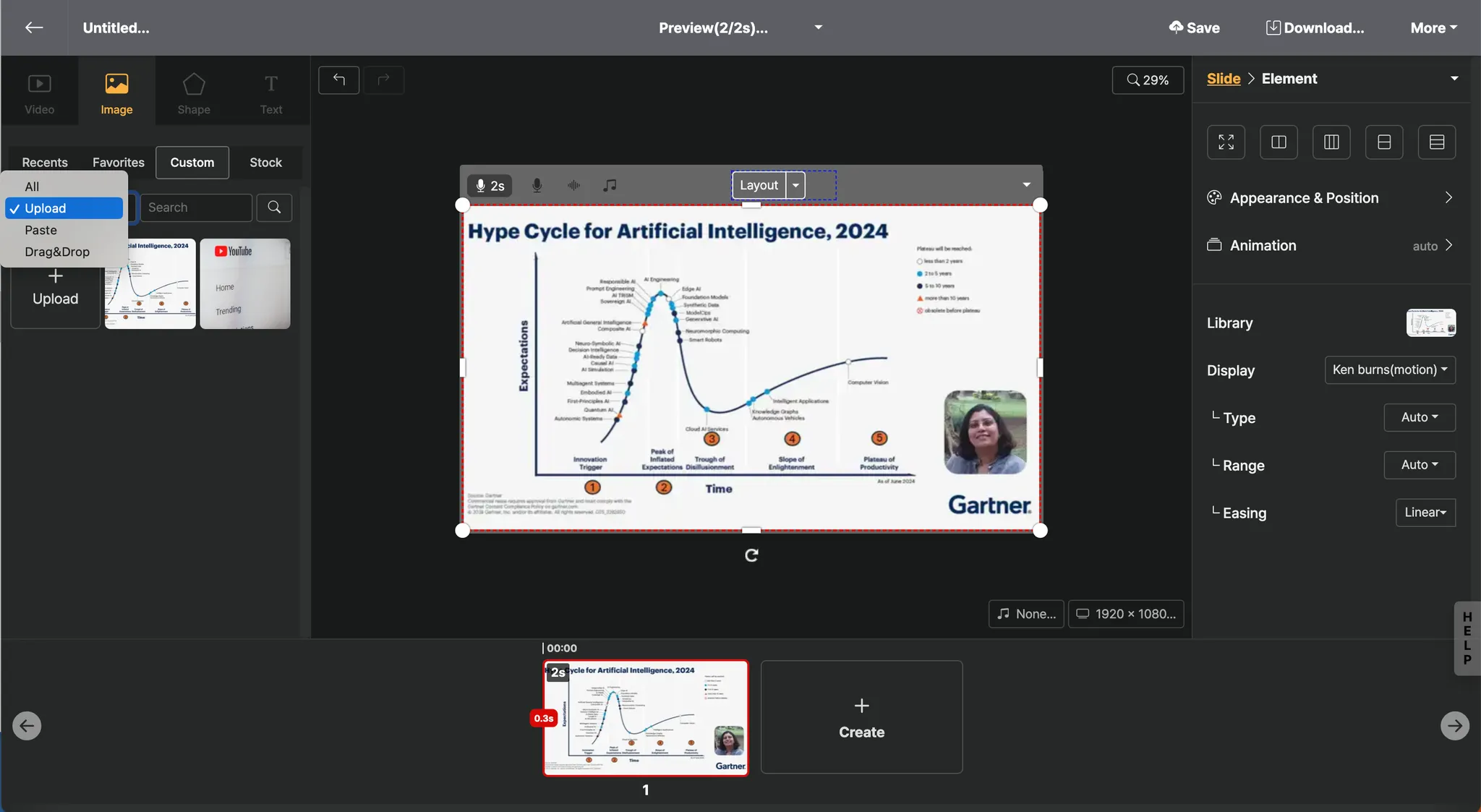Open the Preview(2/2s) dropdown arrow
Viewport: 1481px width, 812px height.
point(819,27)
